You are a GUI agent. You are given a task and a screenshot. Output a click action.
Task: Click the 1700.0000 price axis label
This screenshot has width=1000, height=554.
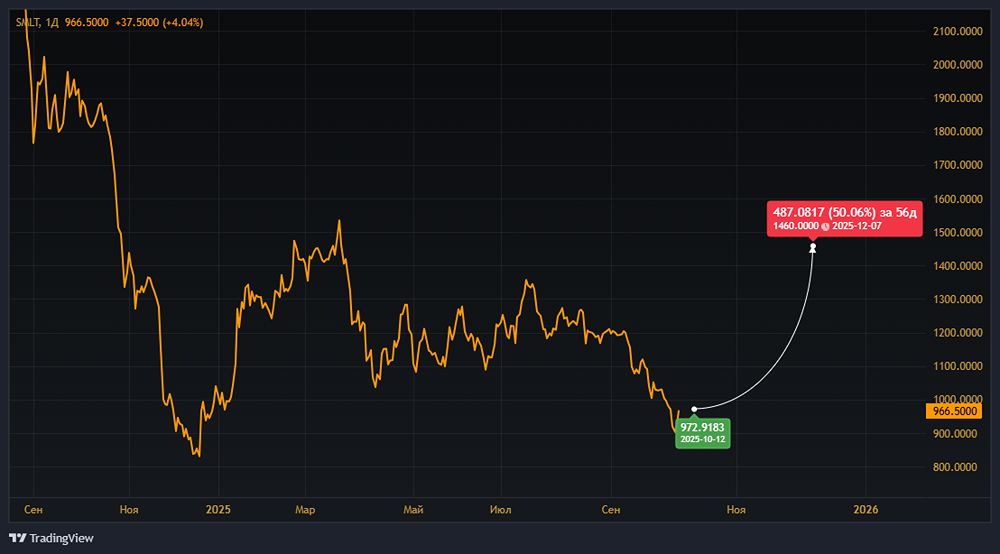click(x=957, y=165)
